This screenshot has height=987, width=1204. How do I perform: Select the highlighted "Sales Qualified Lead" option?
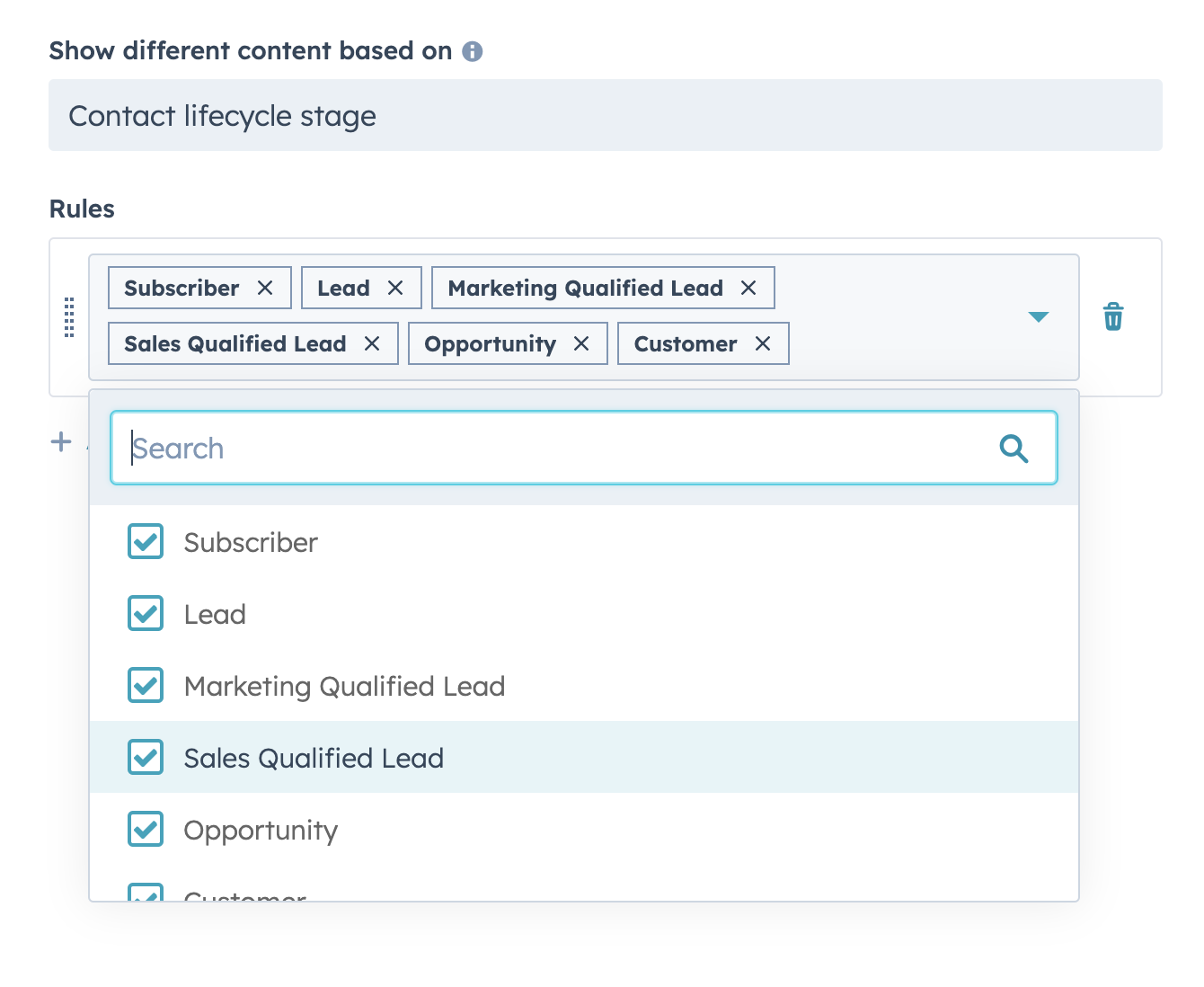314,758
